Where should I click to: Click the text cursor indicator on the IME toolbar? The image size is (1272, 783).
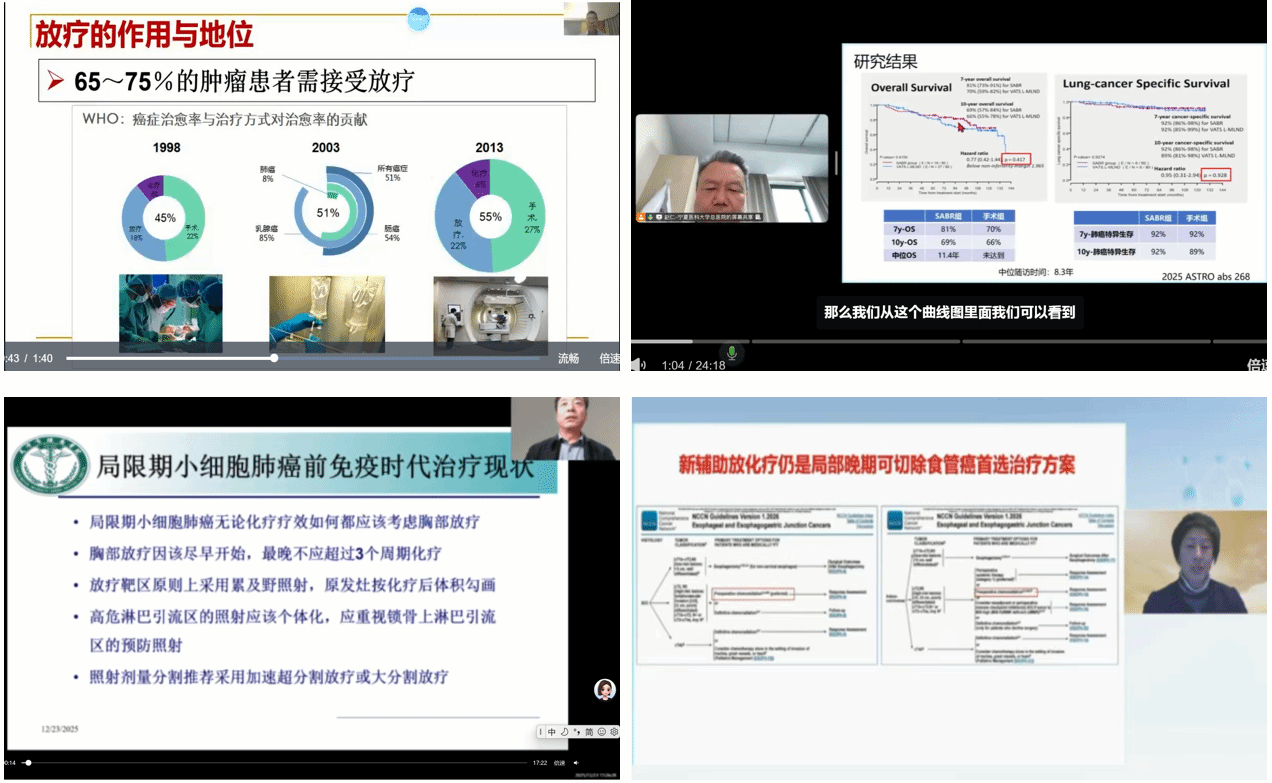tap(541, 731)
